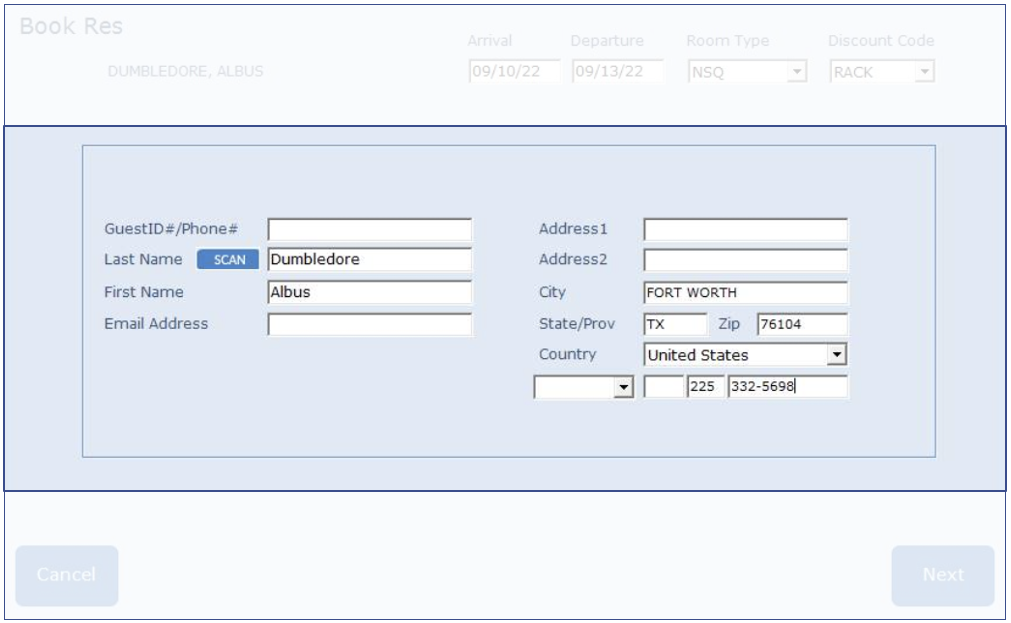Viewport: 1011px width, 623px height.
Task: Click the Zip field showing 76104
Action: point(802,325)
